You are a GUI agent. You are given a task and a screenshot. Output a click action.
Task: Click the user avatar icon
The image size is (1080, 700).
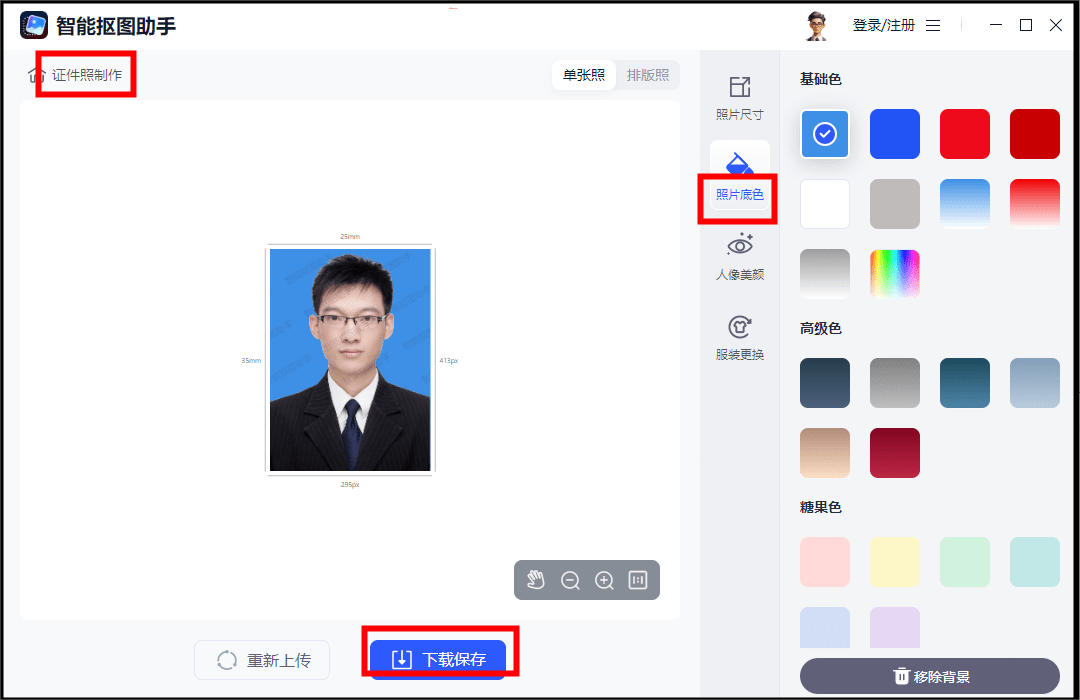pos(817,25)
